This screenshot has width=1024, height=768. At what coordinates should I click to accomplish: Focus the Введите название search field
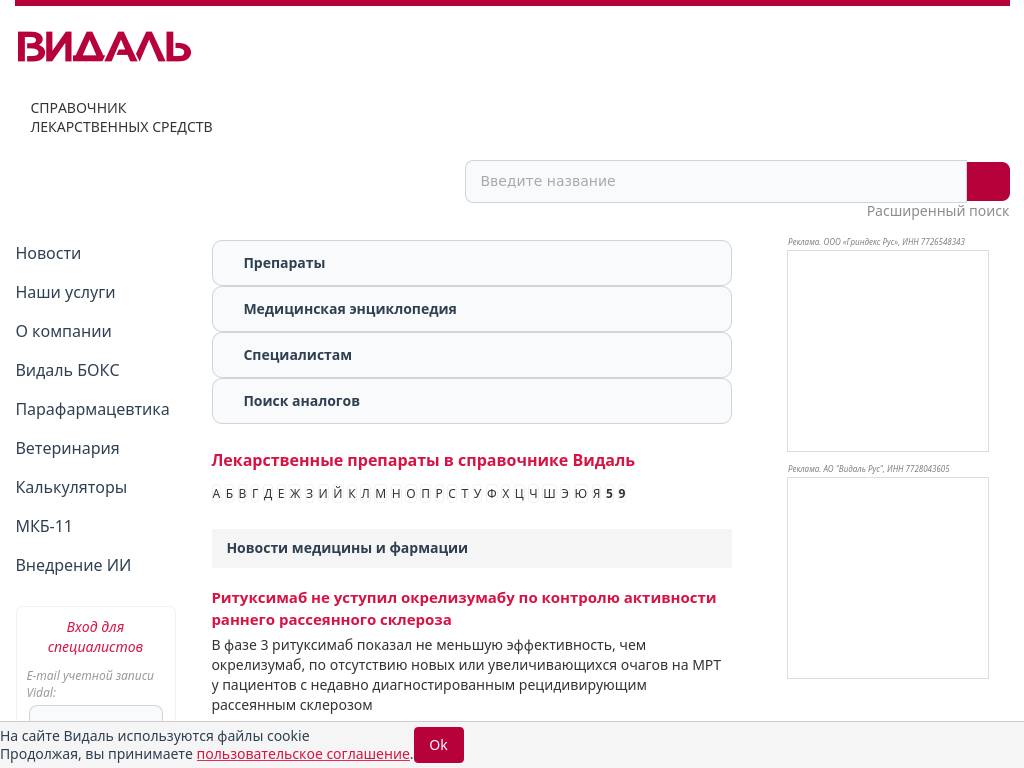pyautogui.click(x=716, y=182)
